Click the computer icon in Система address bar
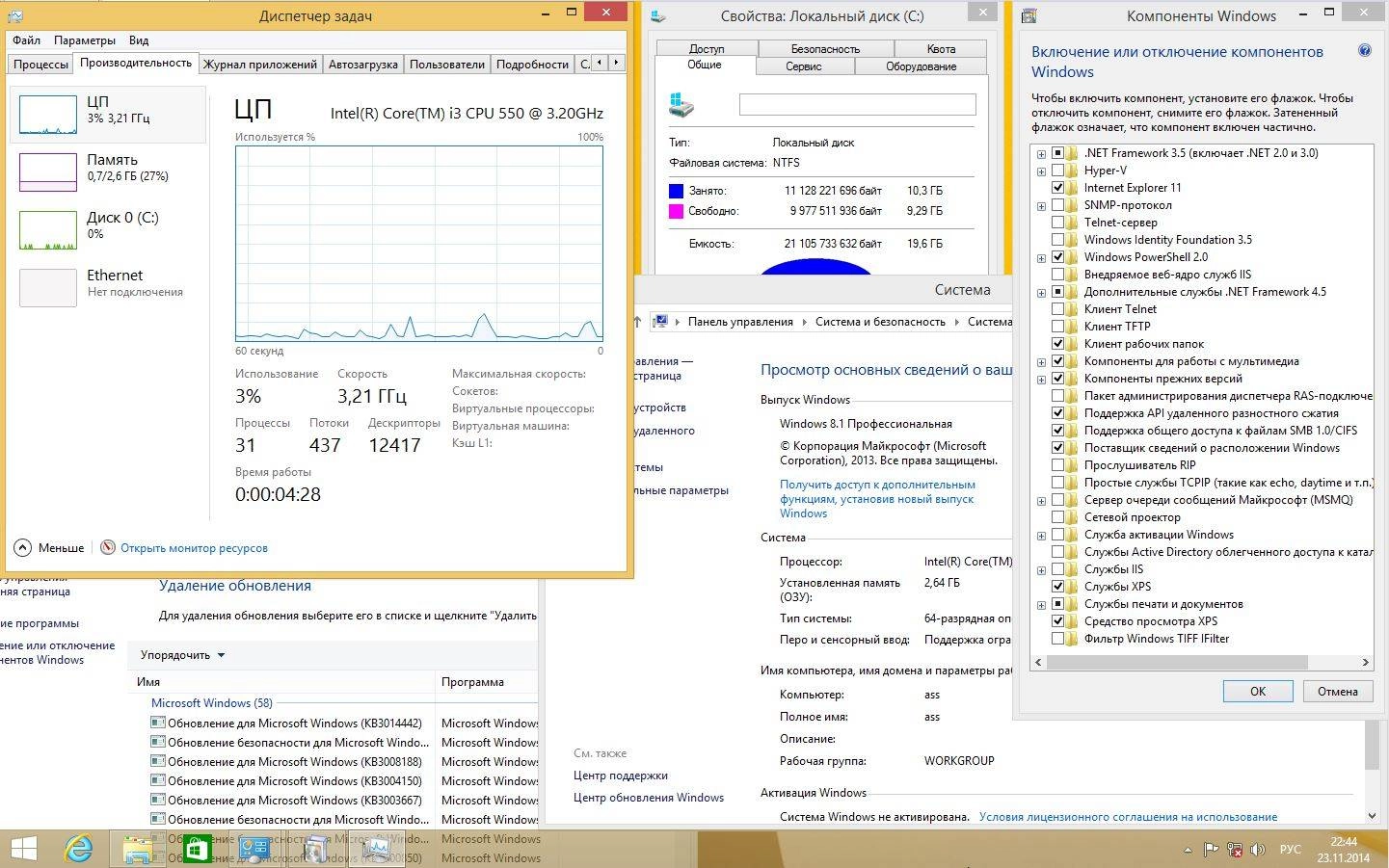Viewport: 1389px width, 868px height. point(660,322)
